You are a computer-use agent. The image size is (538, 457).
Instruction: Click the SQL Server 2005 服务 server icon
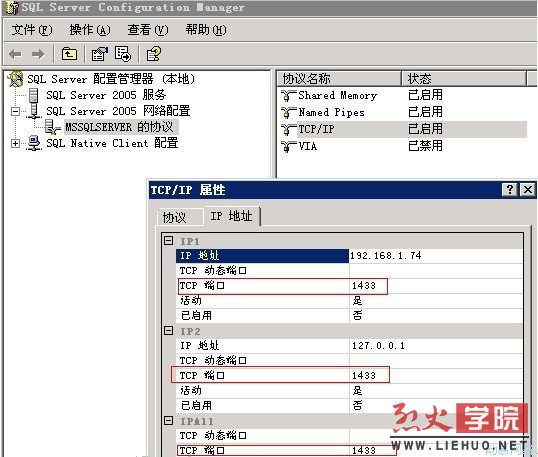point(33,95)
